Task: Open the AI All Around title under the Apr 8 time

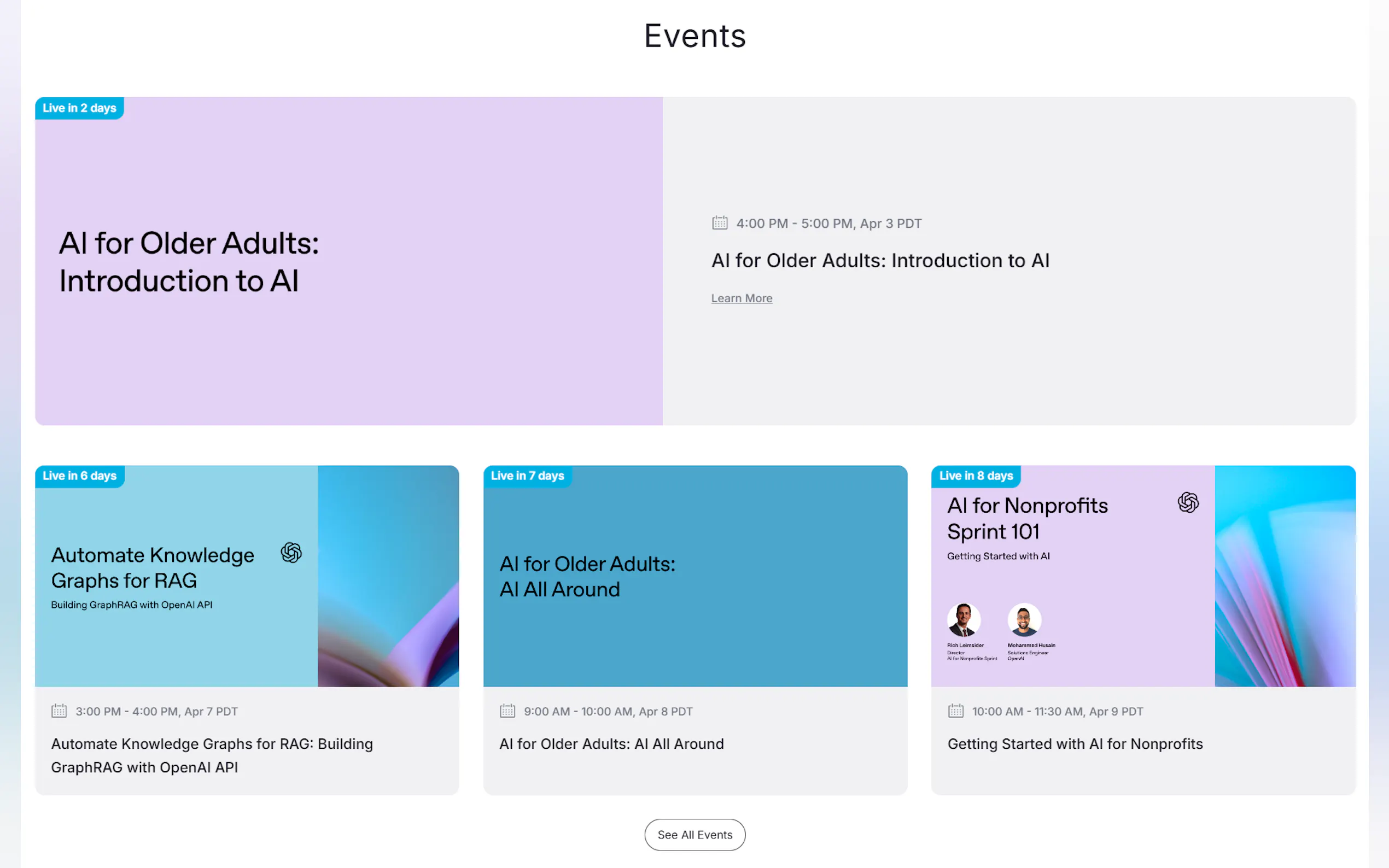Action: [611, 744]
